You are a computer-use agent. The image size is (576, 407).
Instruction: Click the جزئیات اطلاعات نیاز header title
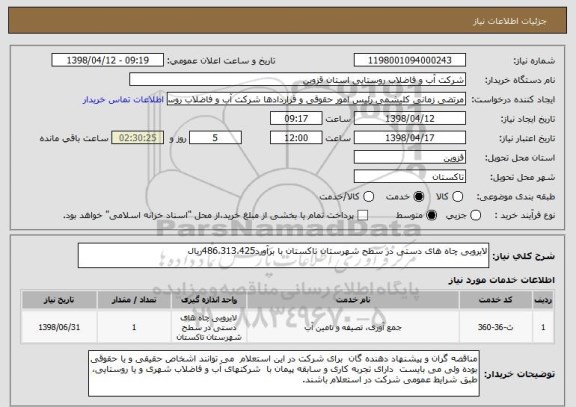point(510,22)
